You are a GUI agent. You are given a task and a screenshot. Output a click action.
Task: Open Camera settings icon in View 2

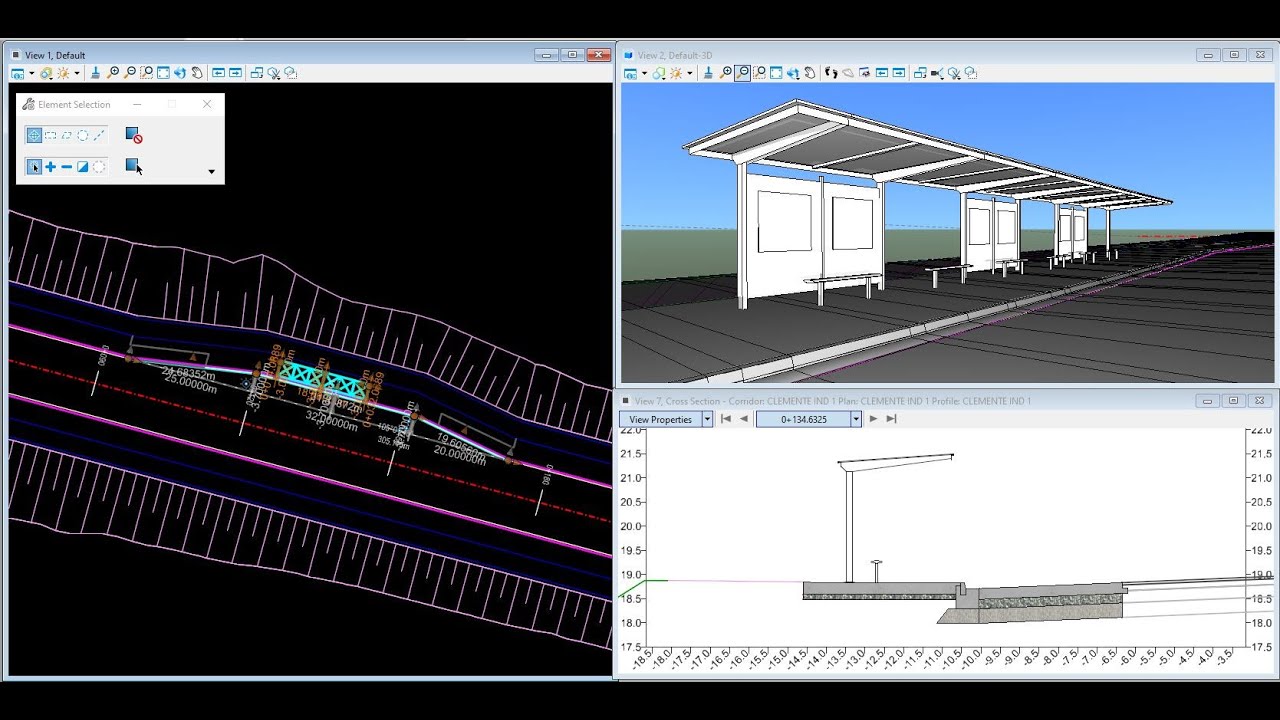(x=937, y=73)
